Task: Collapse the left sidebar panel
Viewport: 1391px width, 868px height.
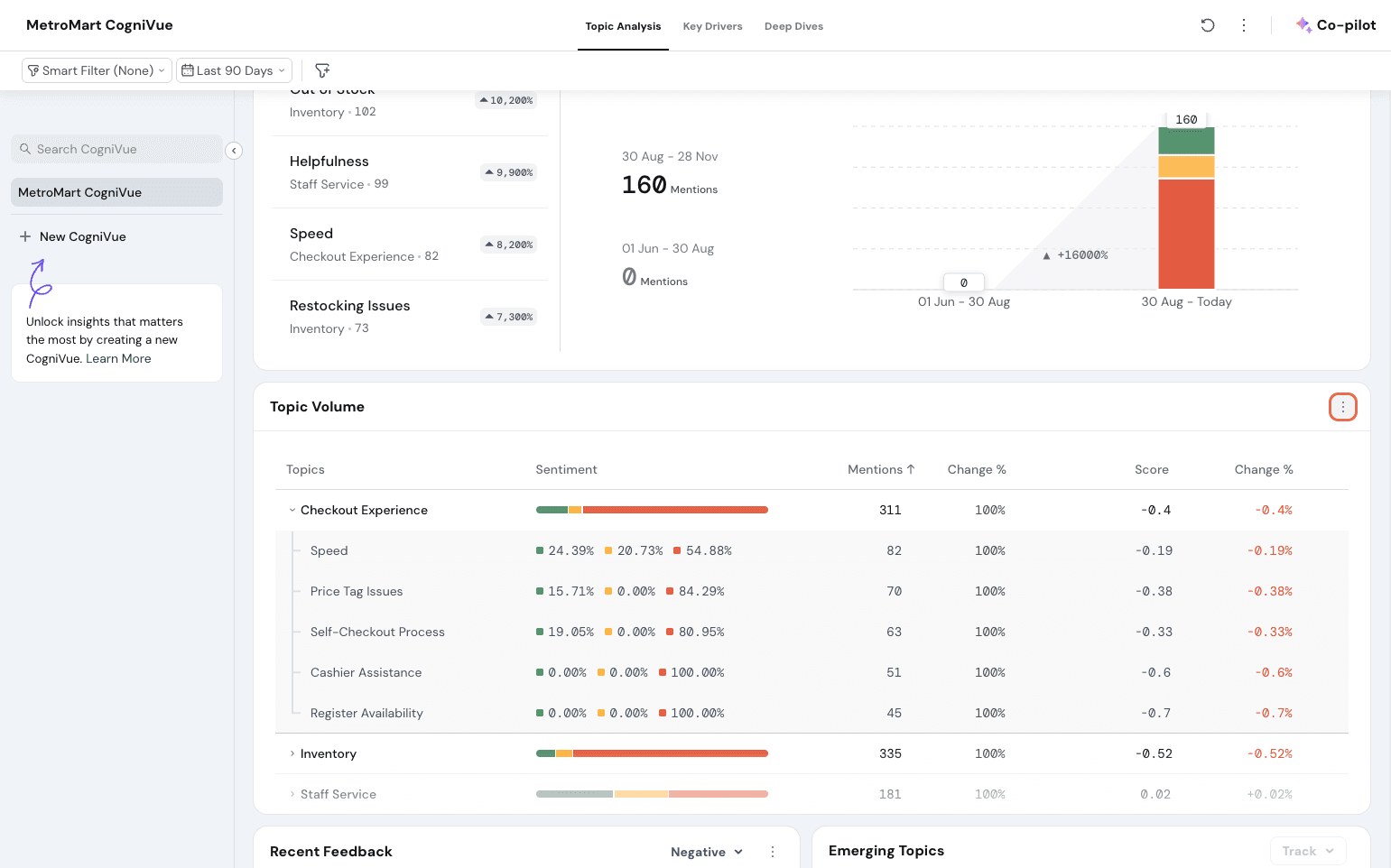Action: 234,151
